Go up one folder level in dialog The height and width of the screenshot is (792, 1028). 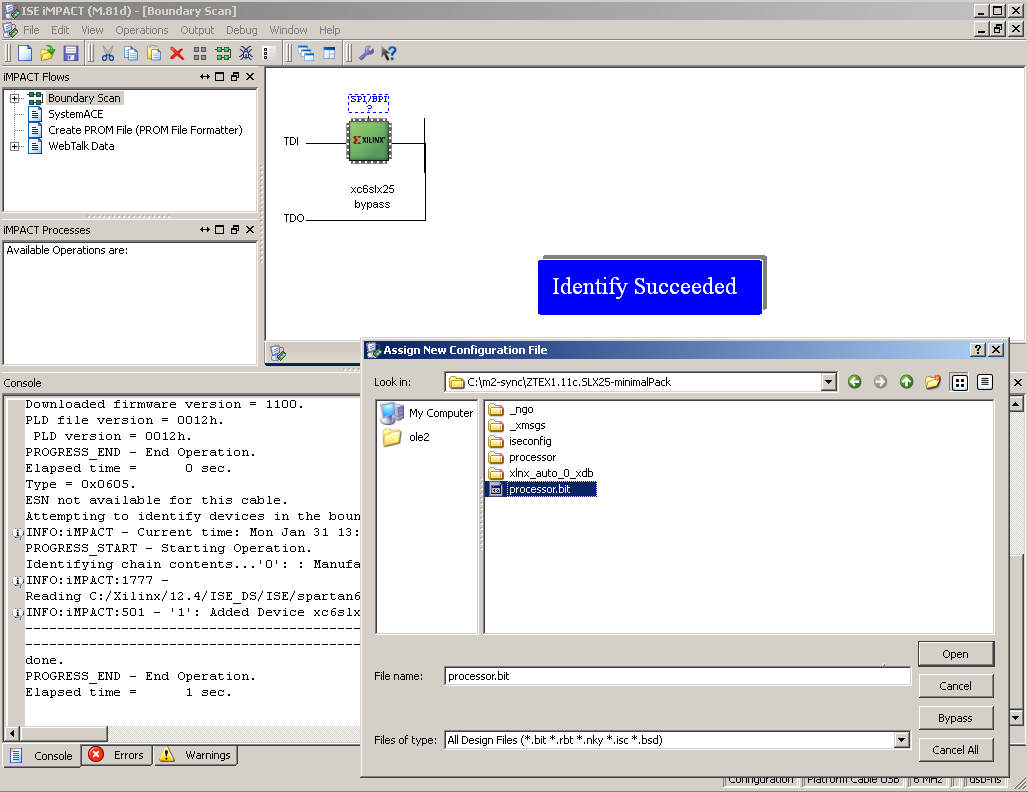click(906, 382)
